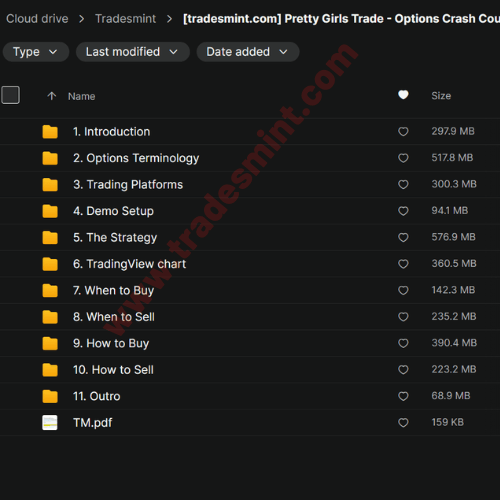Sort by the Name column header
The width and height of the screenshot is (500, 500).
coord(82,96)
